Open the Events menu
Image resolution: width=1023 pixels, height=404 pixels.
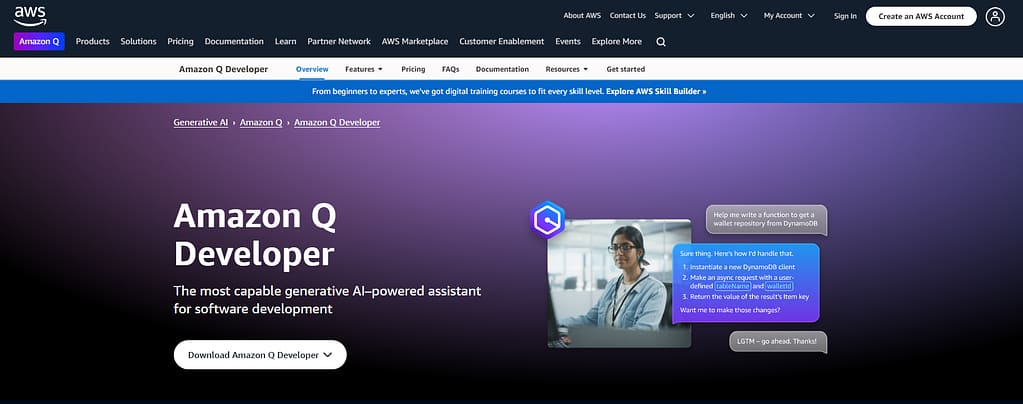point(568,42)
